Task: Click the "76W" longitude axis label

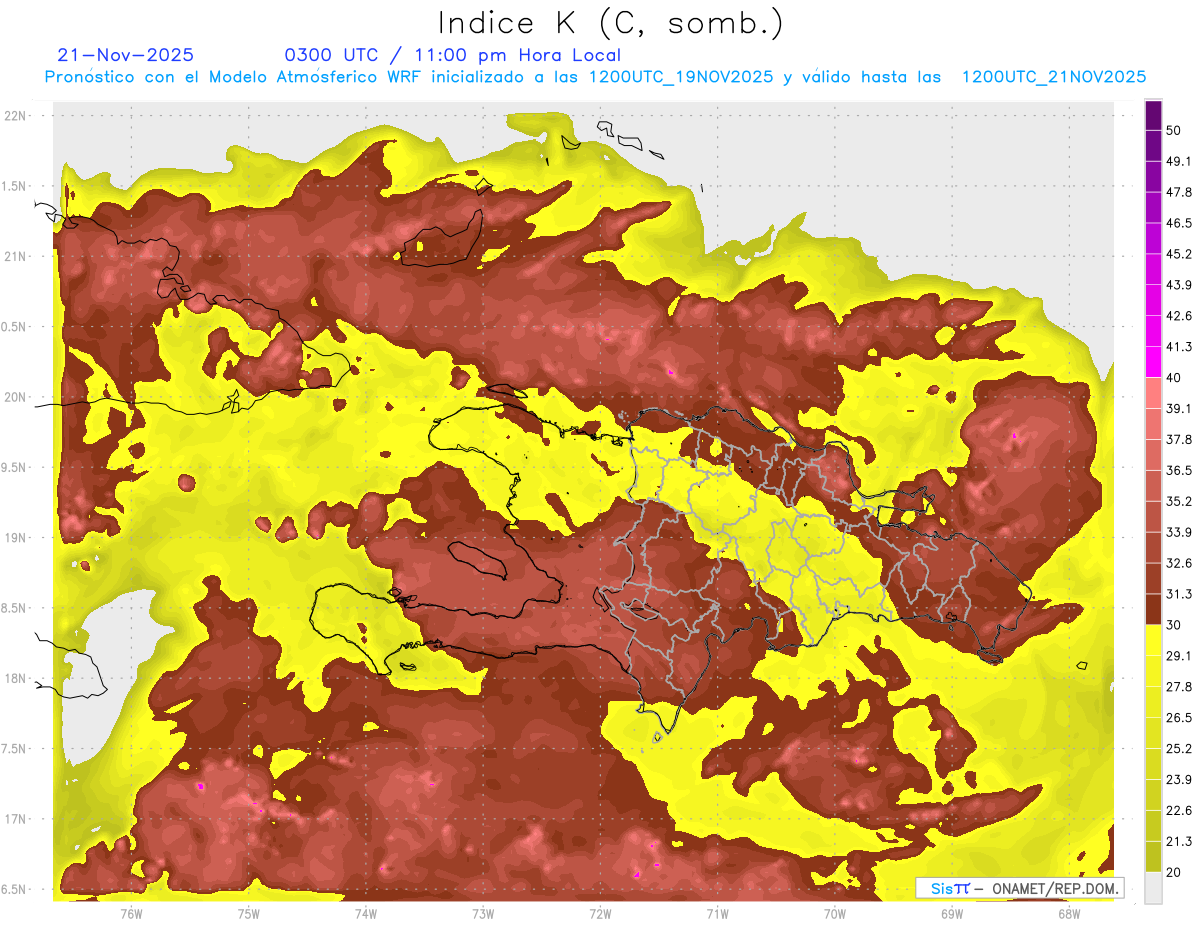Action: [131, 913]
